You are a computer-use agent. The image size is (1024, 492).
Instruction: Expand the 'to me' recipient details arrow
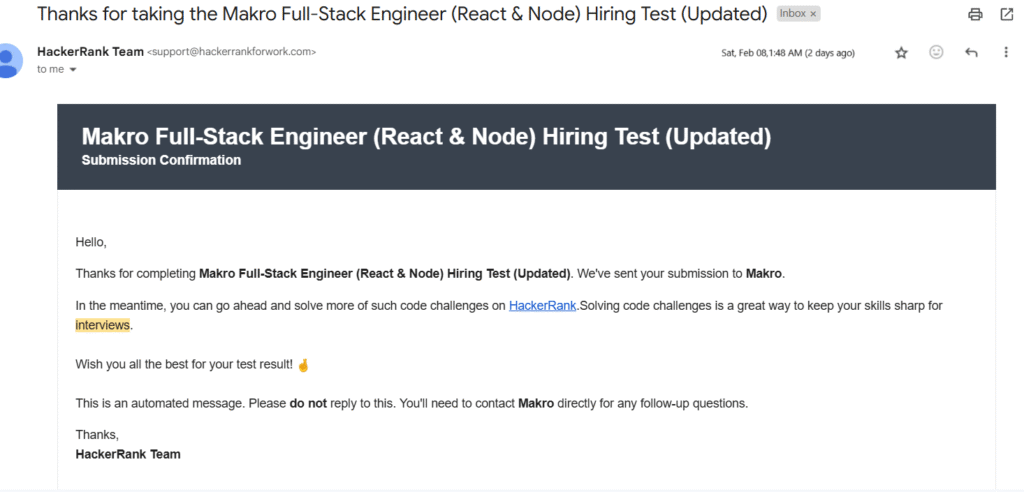(x=72, y=70)
